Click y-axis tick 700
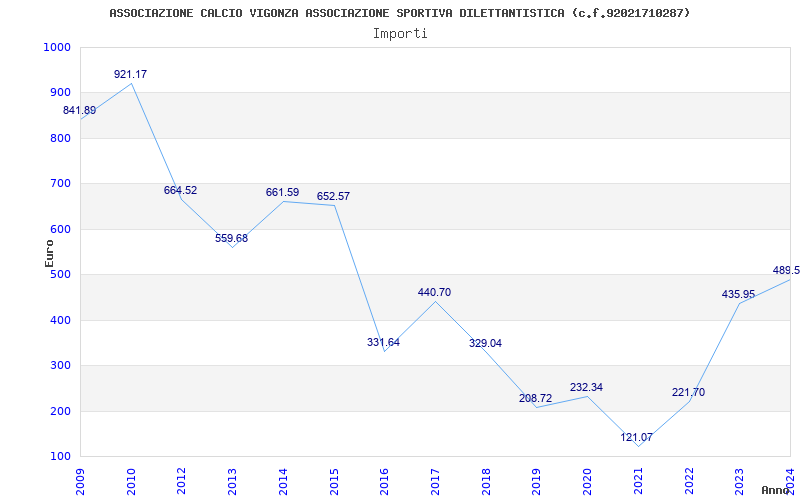Screen dimensions: 800x500 pyautogui.click(x=60, y=184)
